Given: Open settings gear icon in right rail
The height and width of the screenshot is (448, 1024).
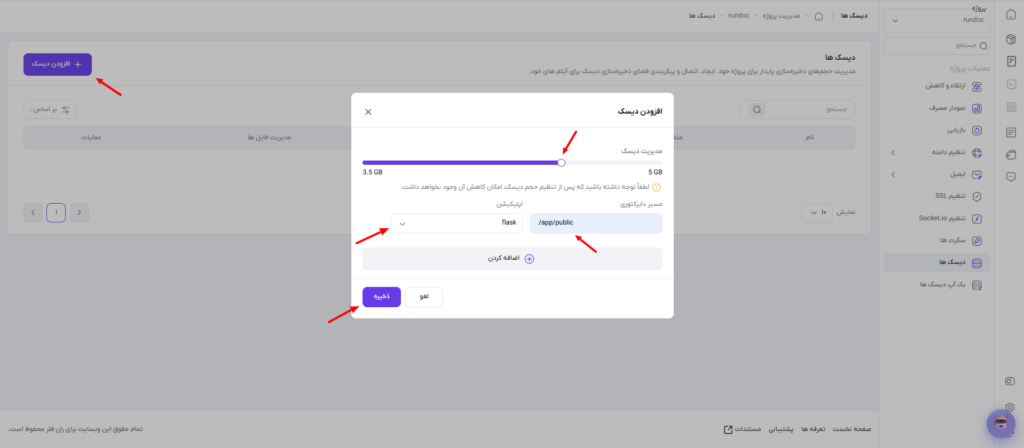Looking at the screenshot, I should click(1011, 407).
